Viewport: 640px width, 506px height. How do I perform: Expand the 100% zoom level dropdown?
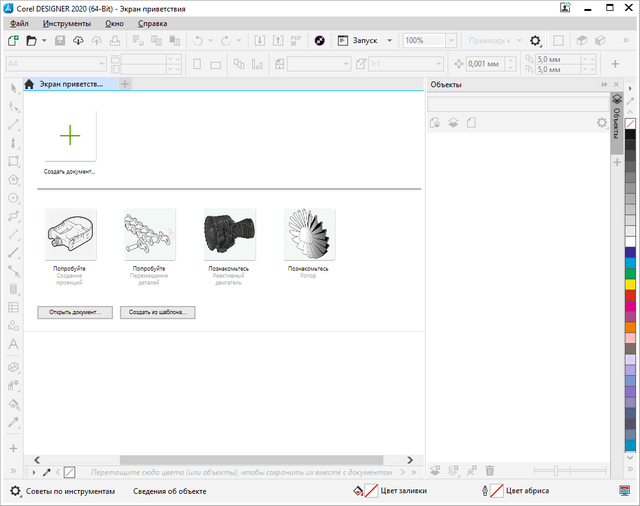coord(449,41)
